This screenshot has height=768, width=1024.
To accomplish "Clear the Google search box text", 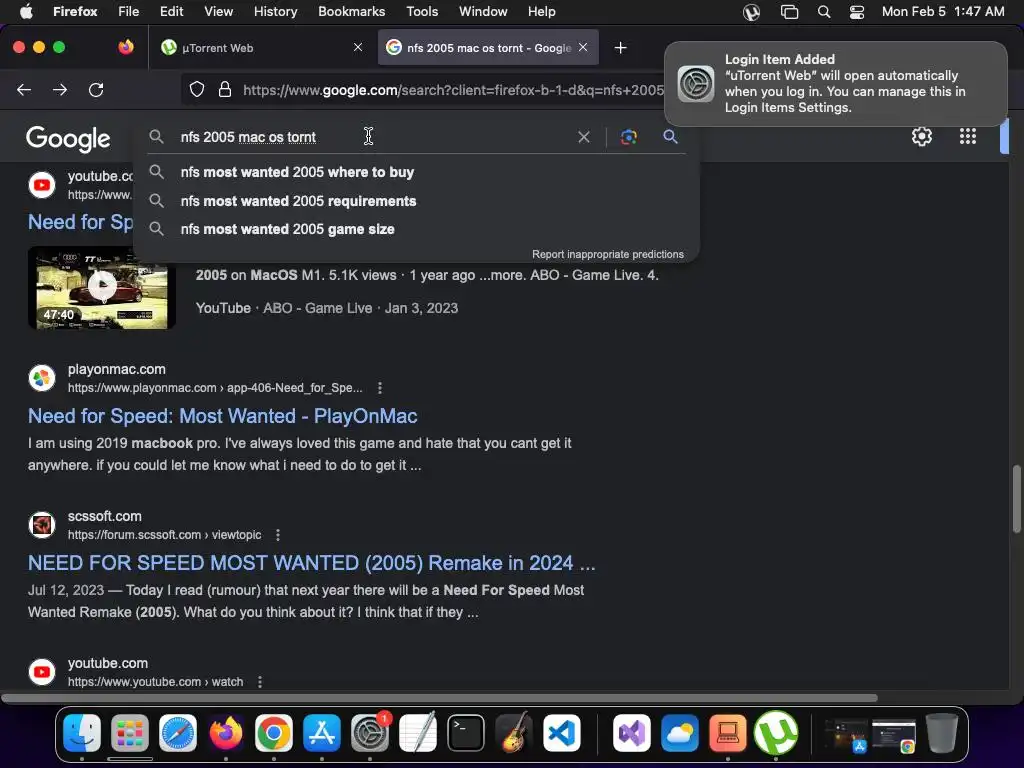I will [584, 136].
